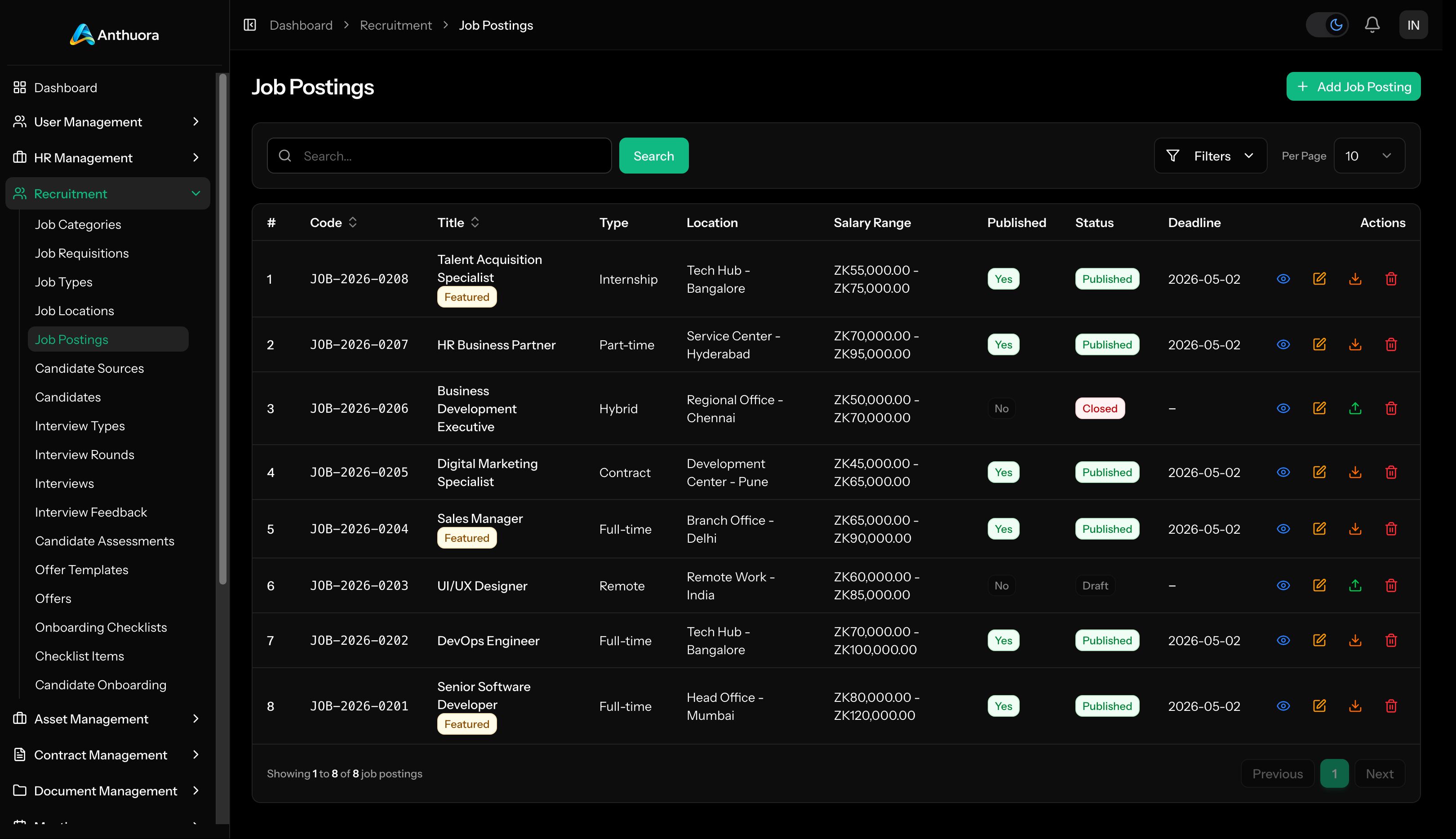Open Candidates in the Recruitment submenu

coord(68,397)
